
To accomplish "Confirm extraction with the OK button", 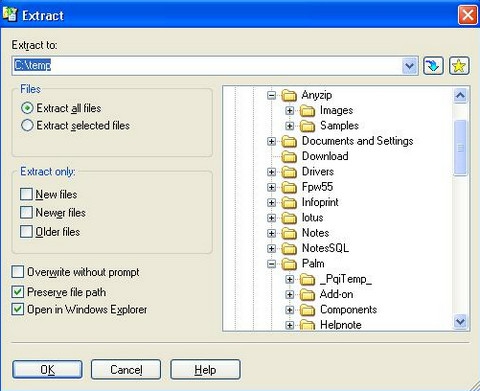I will [47, 369].
